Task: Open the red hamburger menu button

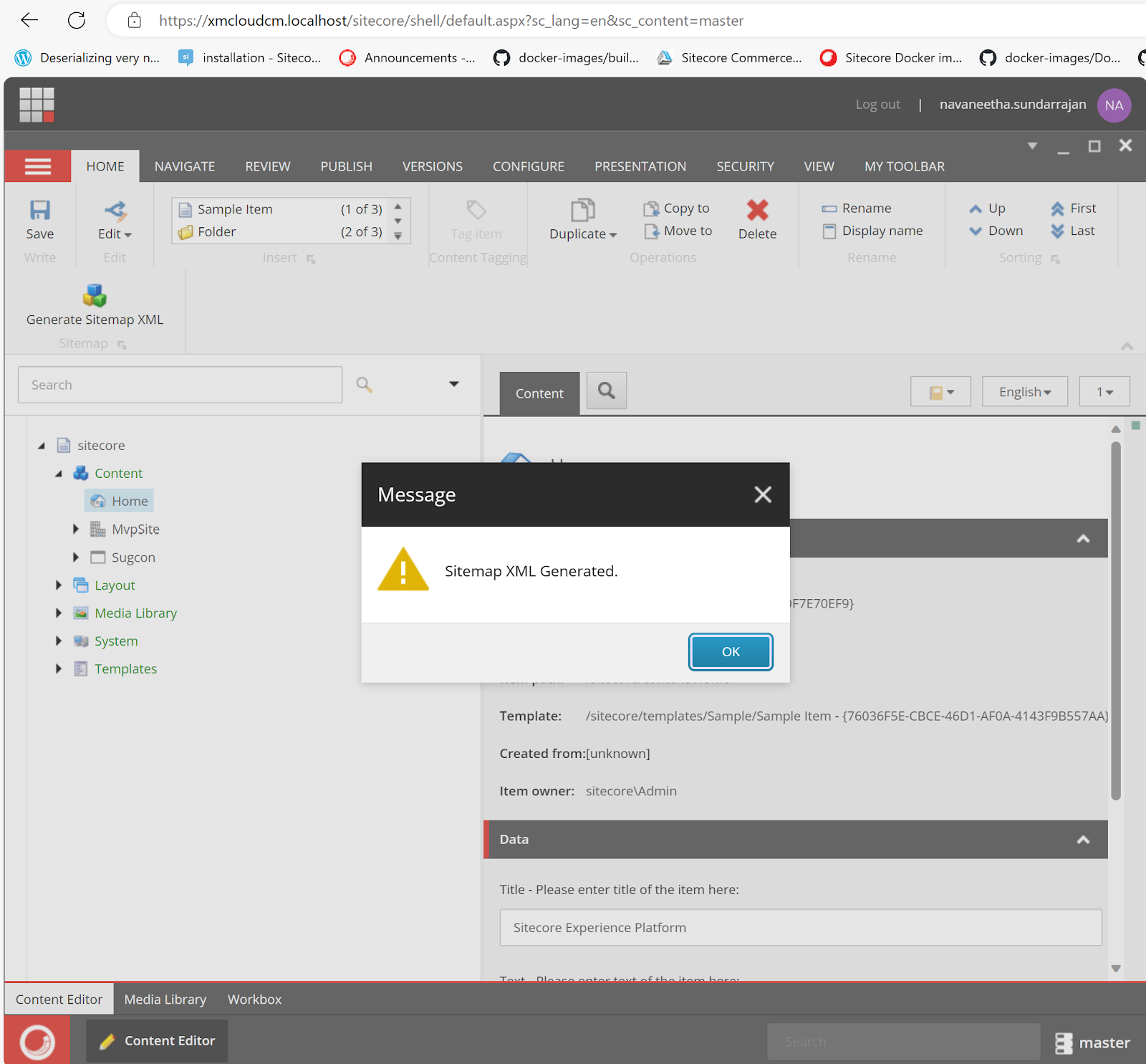Action: pyautogui.click(x=38, y=166)
